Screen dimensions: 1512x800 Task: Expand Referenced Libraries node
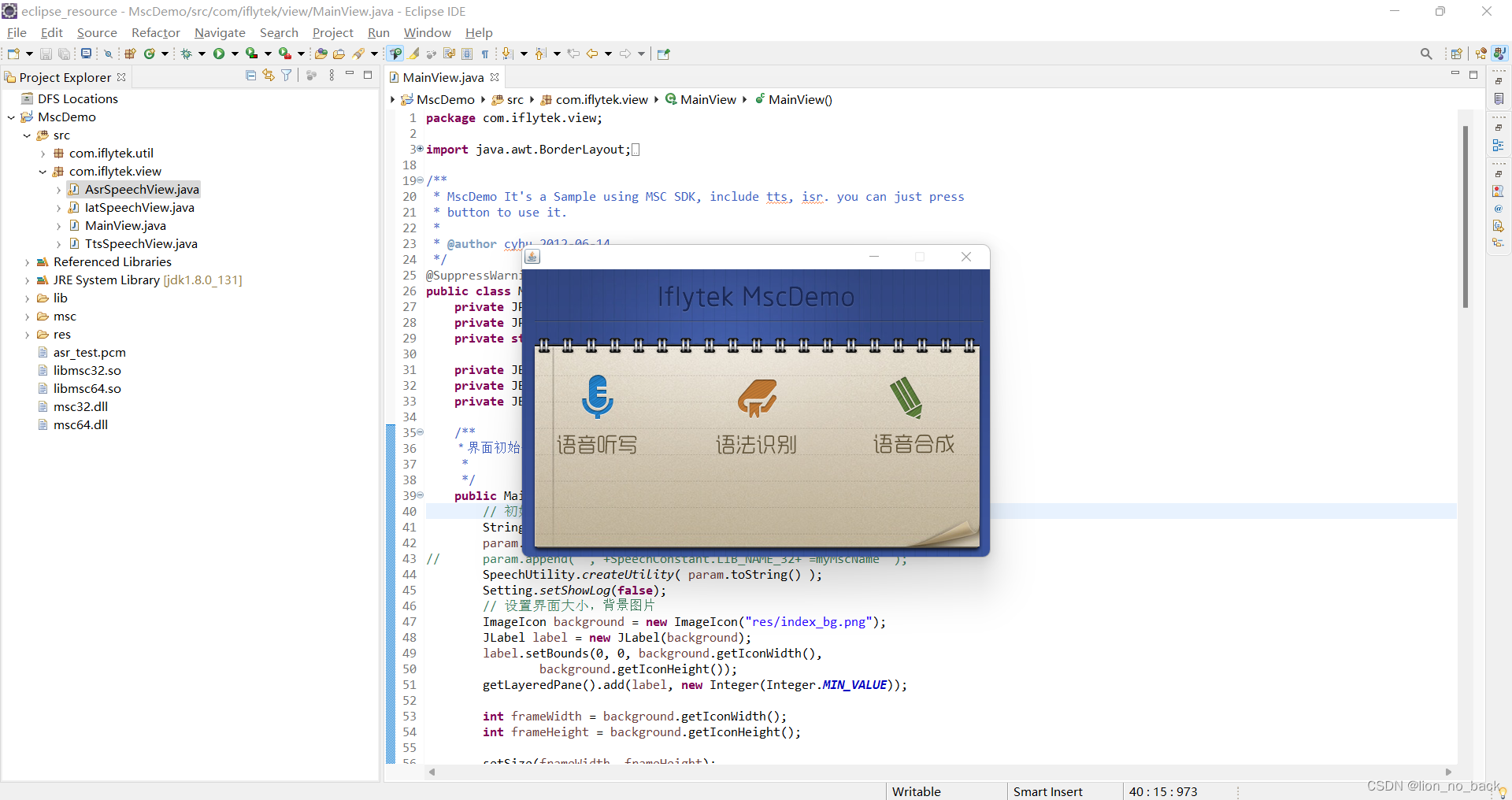[x=28, y=262]
